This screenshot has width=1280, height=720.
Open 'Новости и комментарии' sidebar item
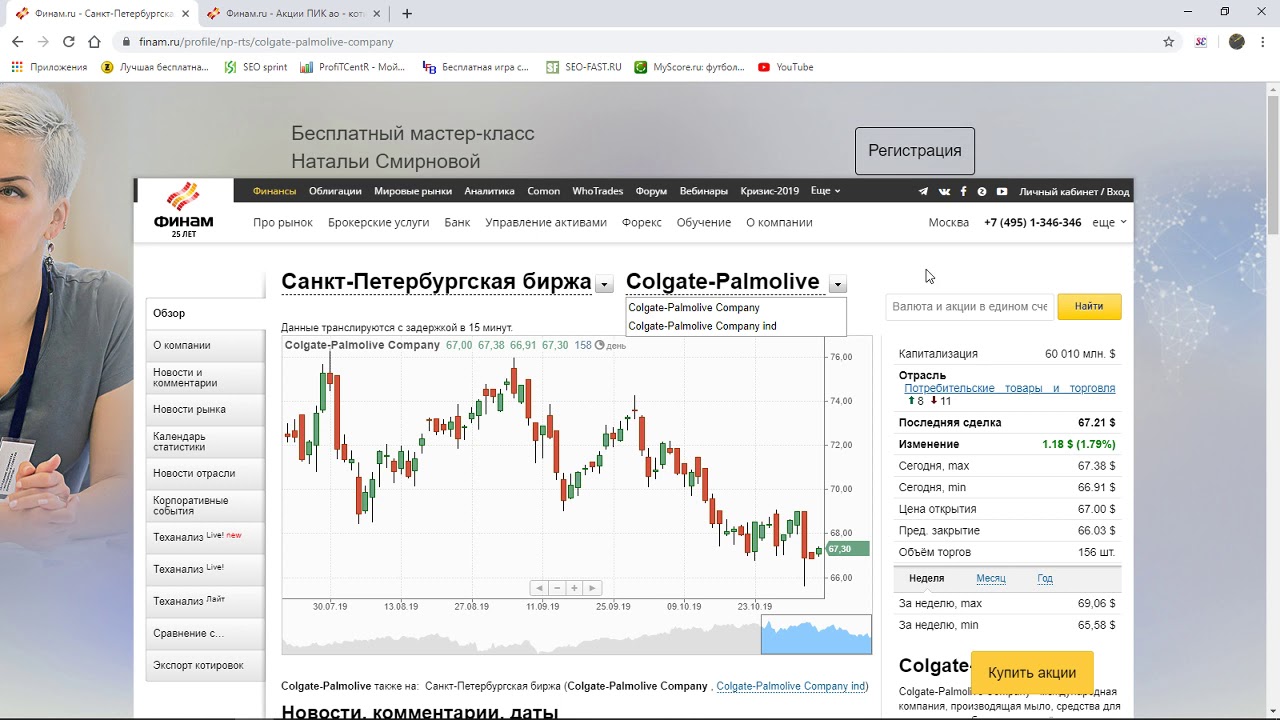pos(206,377)
